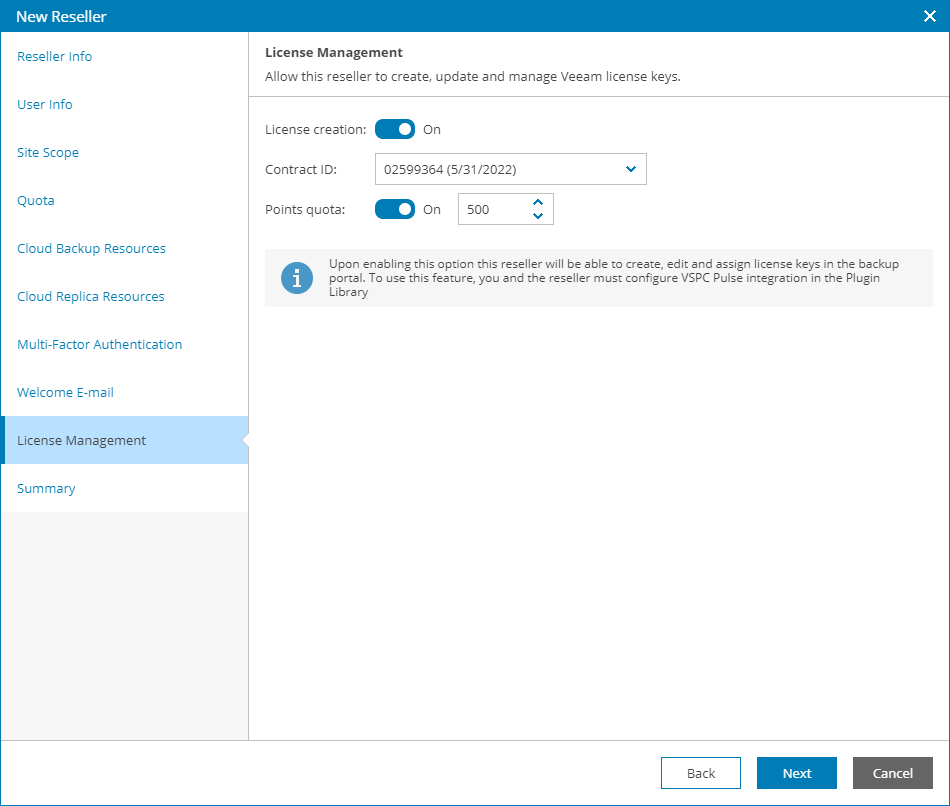This screenshot has width=950, height=806.
Task: Close the New Reseller dialog
Action: tap(929, 16)
